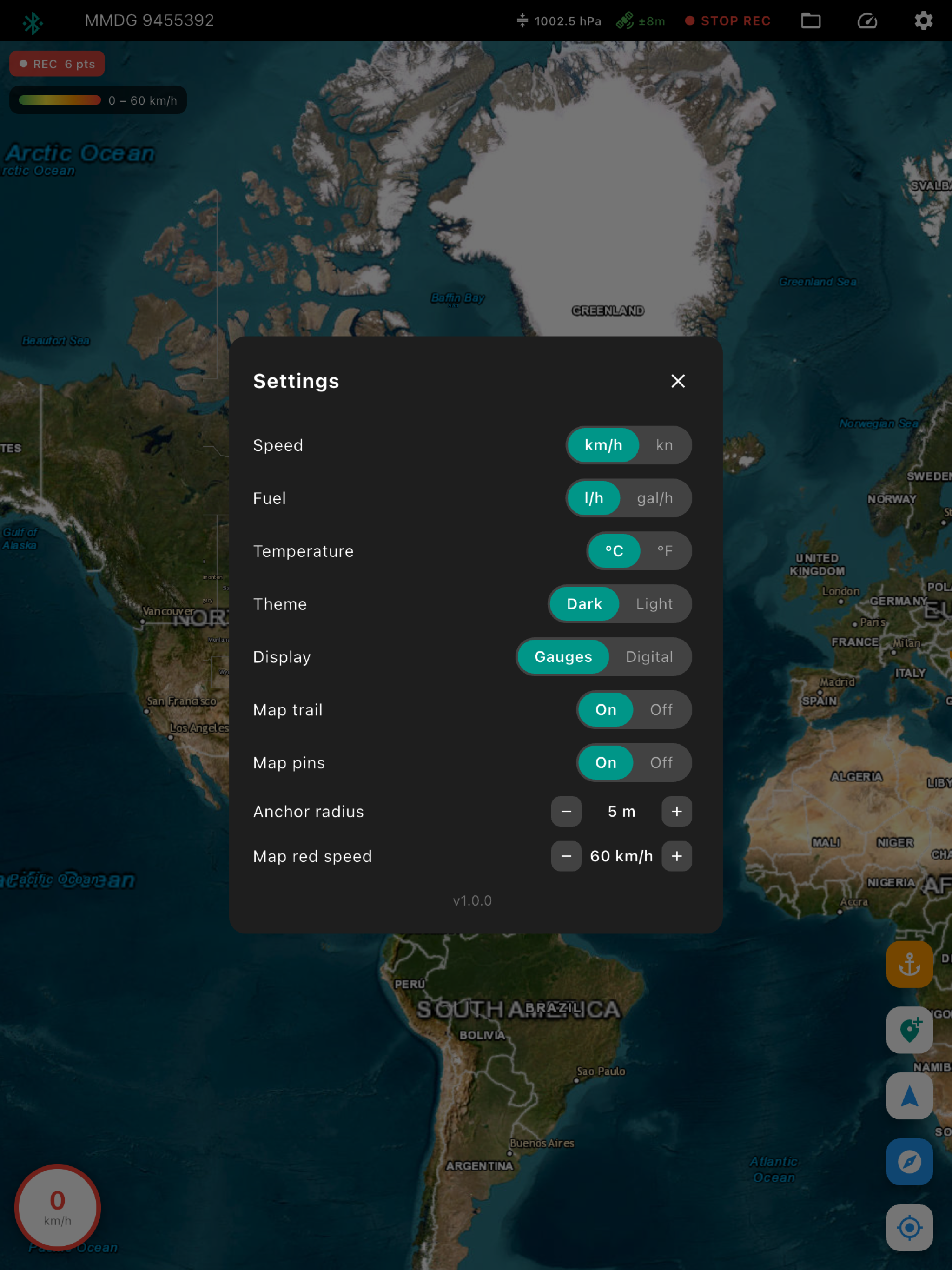The width and height of the screenshot is (952, 1270).
Task: Turn Map trail On
Action: 605,709
